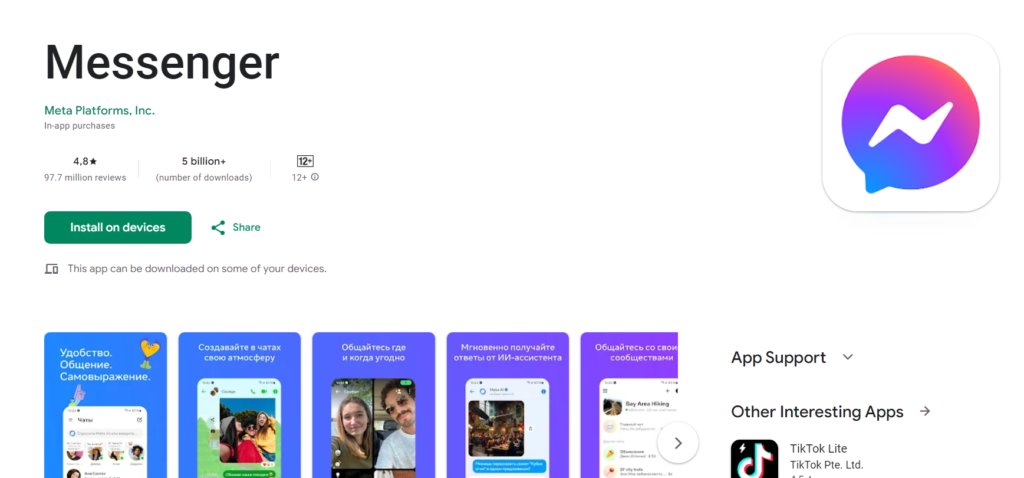Viewport: 1024px width, 478px height.
Task: Click the devices icon beside download notice
Action: point(52,269)
